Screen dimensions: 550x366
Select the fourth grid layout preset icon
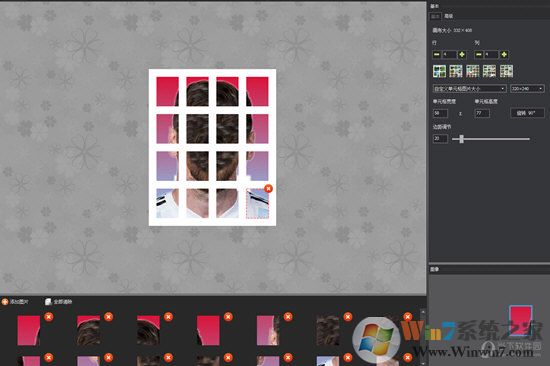point(489,71)
